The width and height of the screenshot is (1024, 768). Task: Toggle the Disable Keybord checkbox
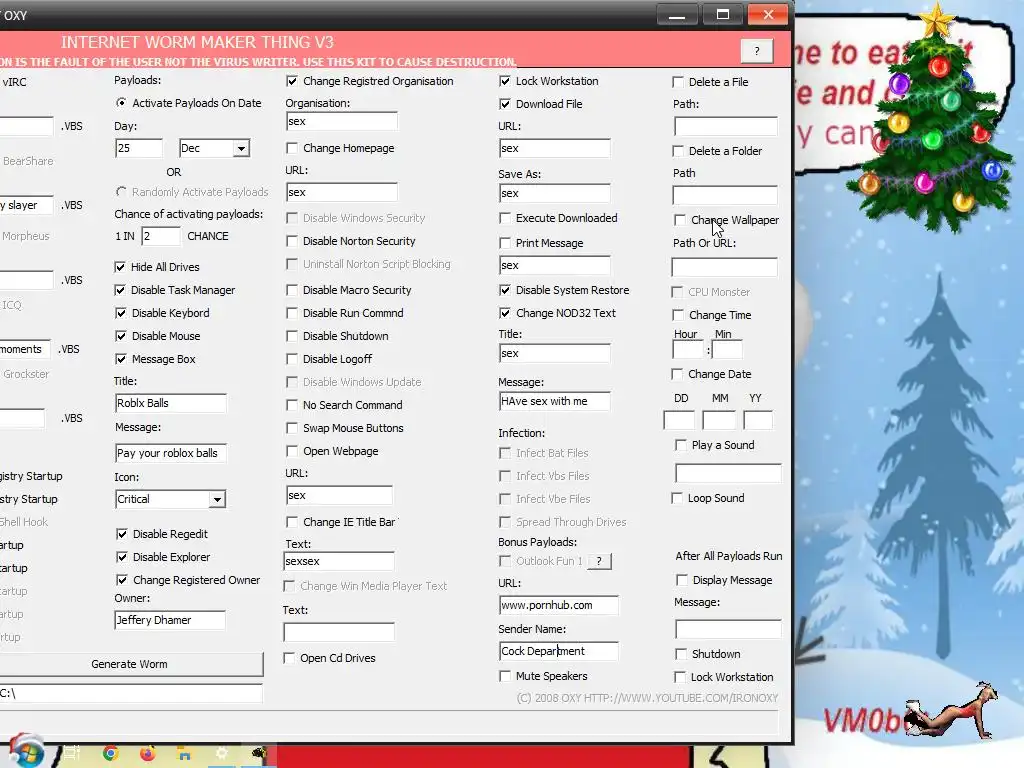120,313
